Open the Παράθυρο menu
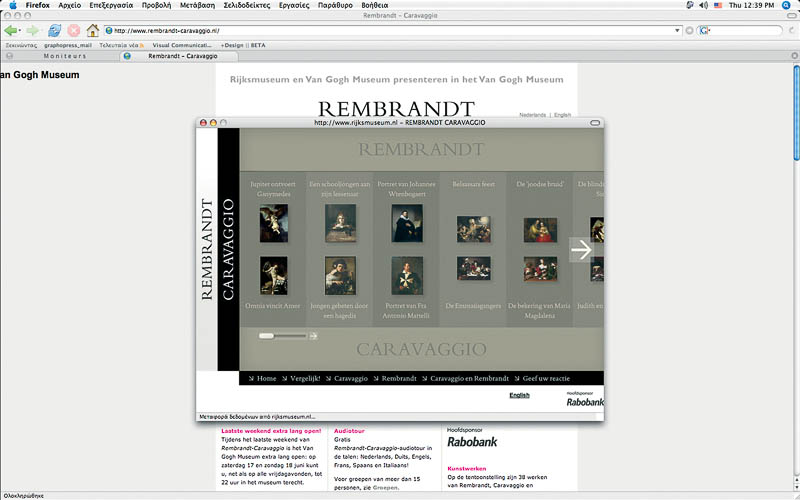Screen dimensions: 800x500 click(335, 5)
